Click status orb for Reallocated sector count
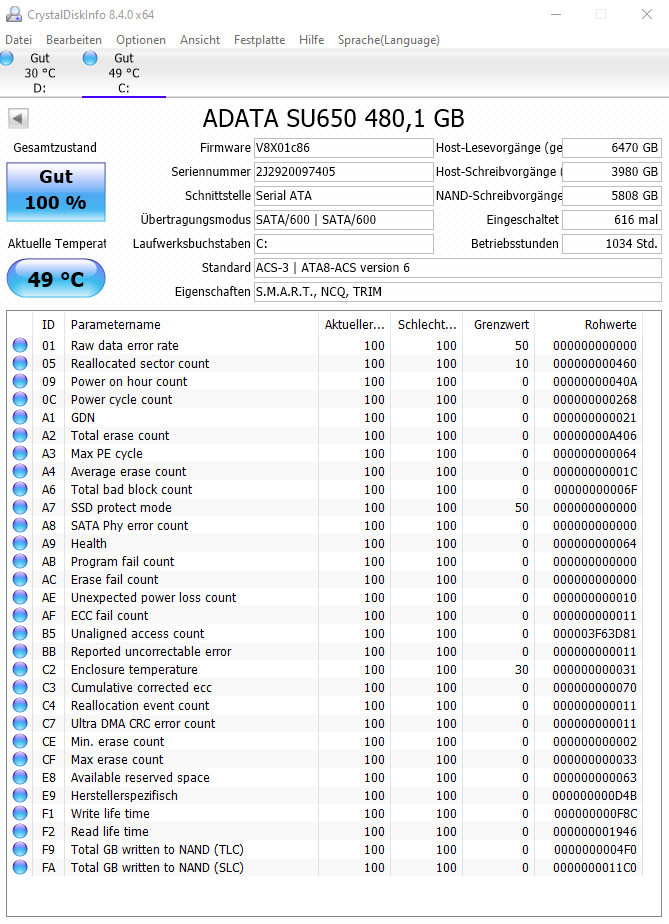 [x=20, y=364]
